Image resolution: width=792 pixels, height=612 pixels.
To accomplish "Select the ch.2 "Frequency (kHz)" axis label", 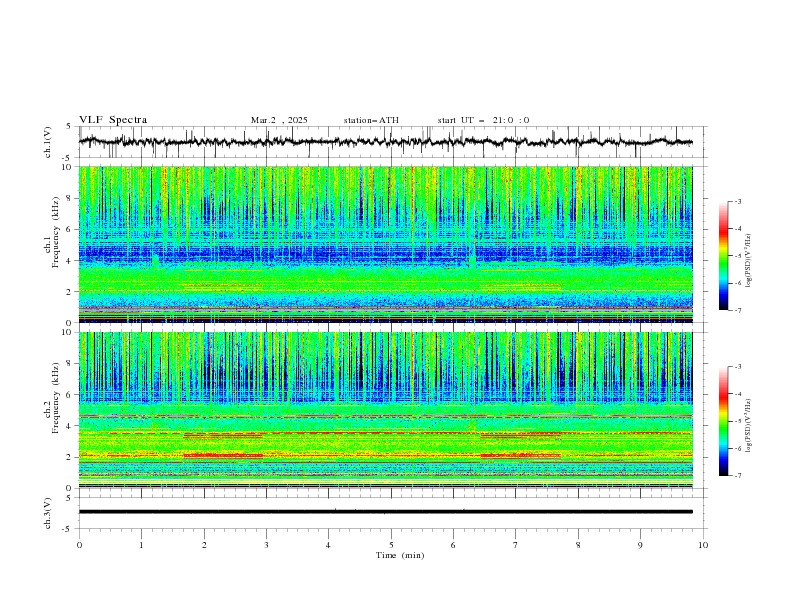I will tap(56, 398).
